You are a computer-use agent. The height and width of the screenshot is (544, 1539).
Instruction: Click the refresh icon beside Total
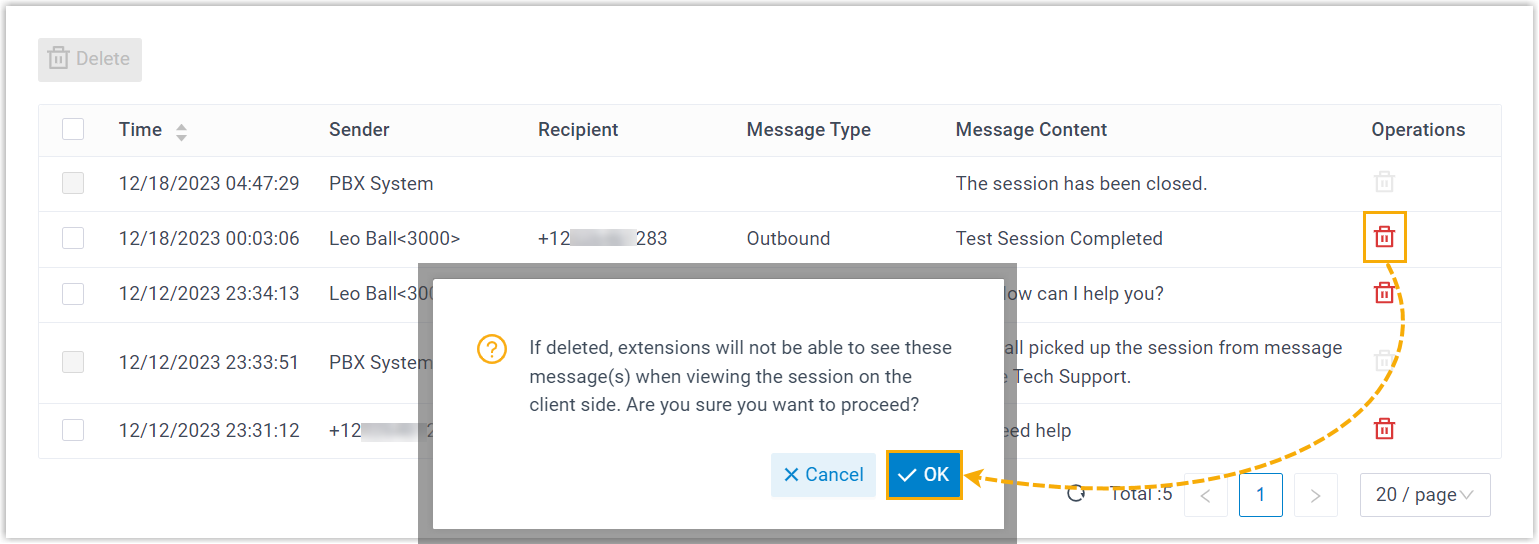coord(1076,494)
